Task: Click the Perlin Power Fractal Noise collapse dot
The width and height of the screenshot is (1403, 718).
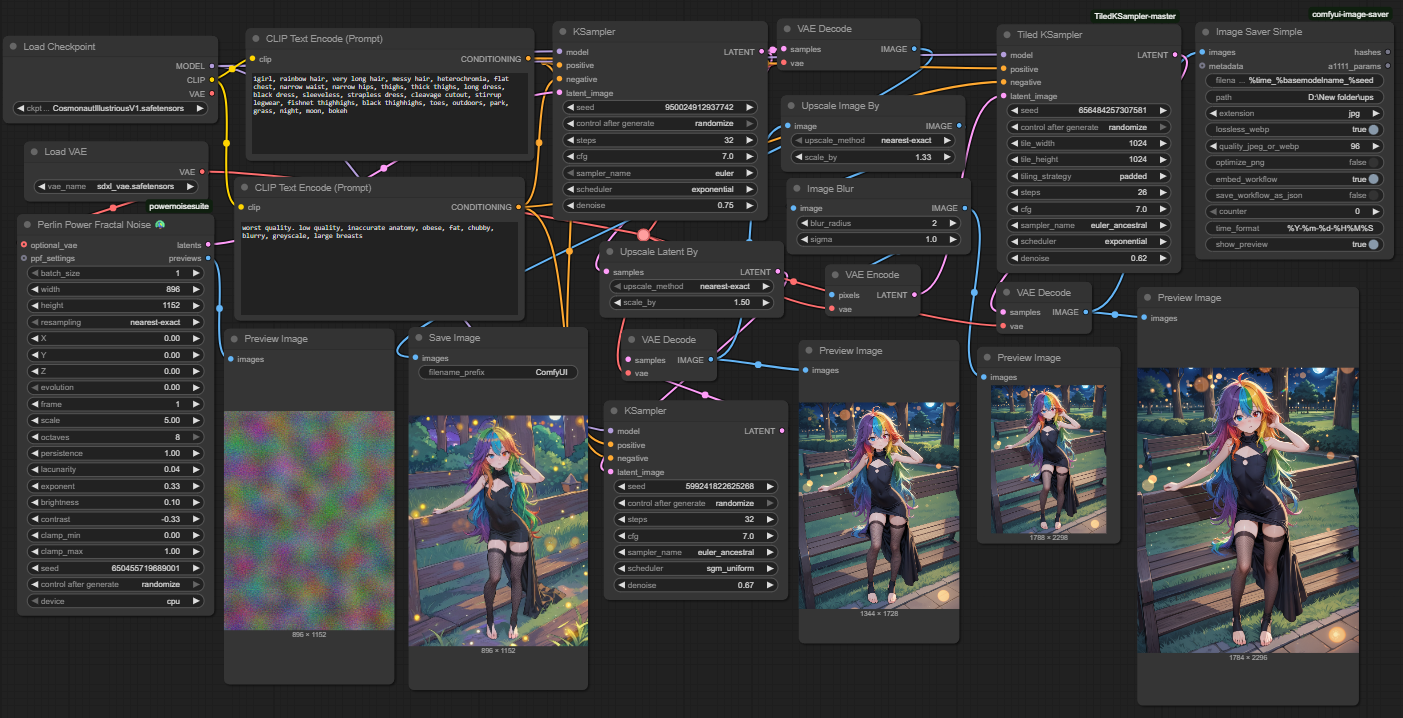Action: [28, 225]
